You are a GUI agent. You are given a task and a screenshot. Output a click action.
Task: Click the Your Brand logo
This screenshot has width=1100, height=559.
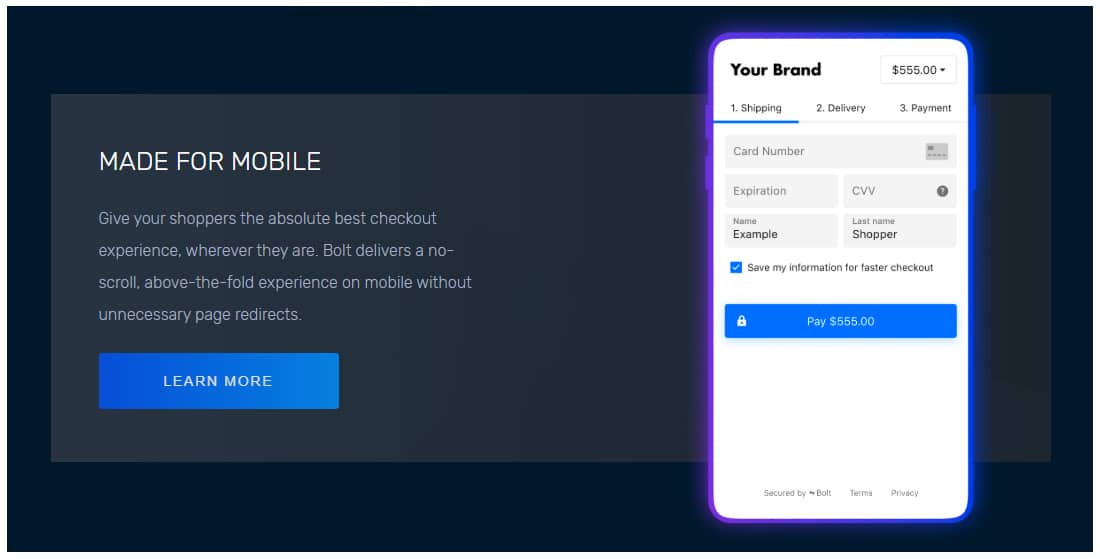click(x=775, y=69)
